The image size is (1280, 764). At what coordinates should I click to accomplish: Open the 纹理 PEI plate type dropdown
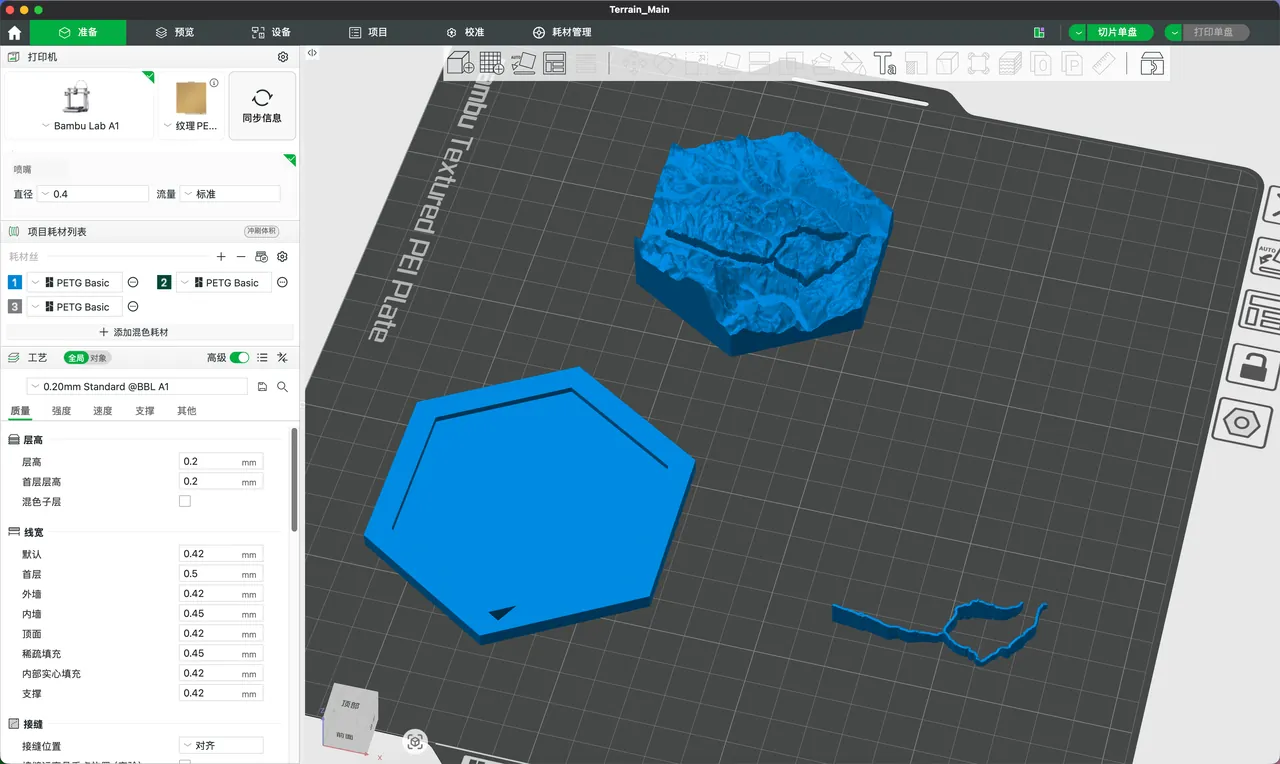[x=191, y=126]
